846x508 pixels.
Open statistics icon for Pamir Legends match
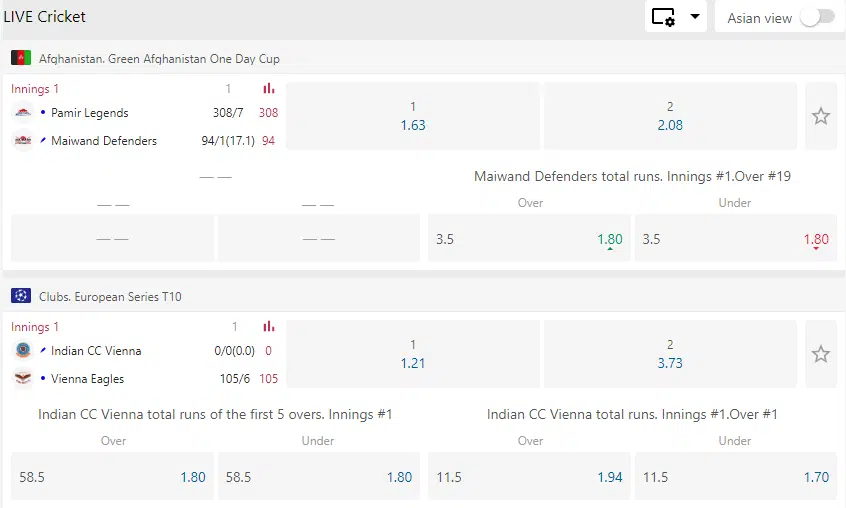(x=268, y=89)
